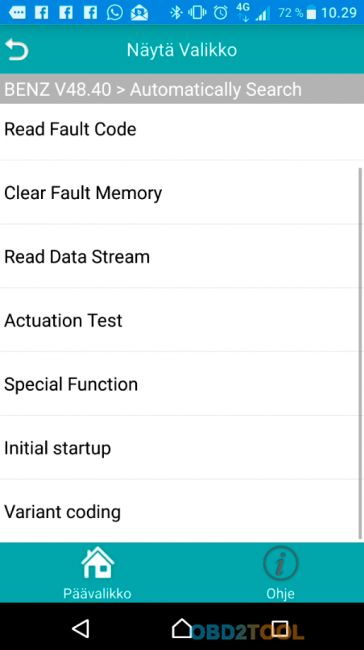This screenshot has width=364, height=650.
Task: Tap the Bluetooth status bar icon
Action: [x=176, y=13]
